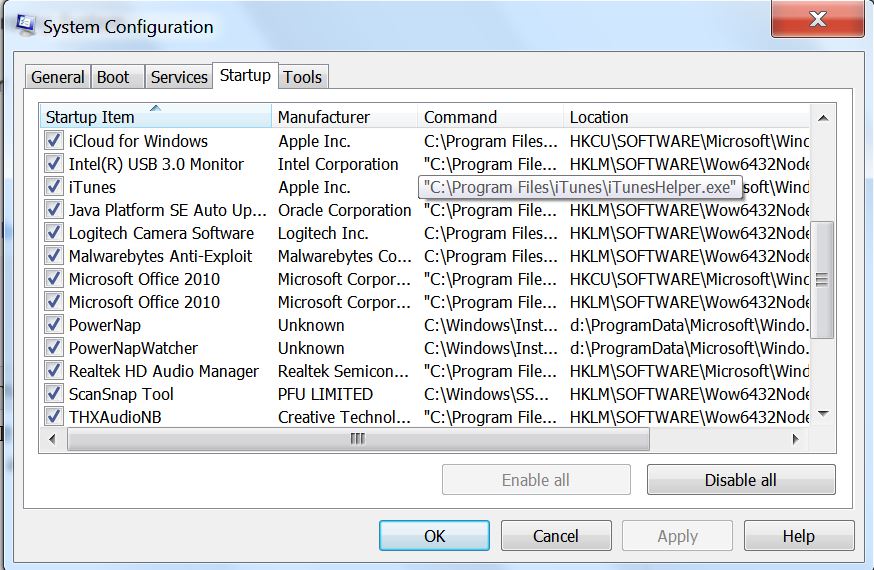Click the Malwarebytes Co... manufacturer cell
The height and width of the screenshot is (570, 874).
344,256
